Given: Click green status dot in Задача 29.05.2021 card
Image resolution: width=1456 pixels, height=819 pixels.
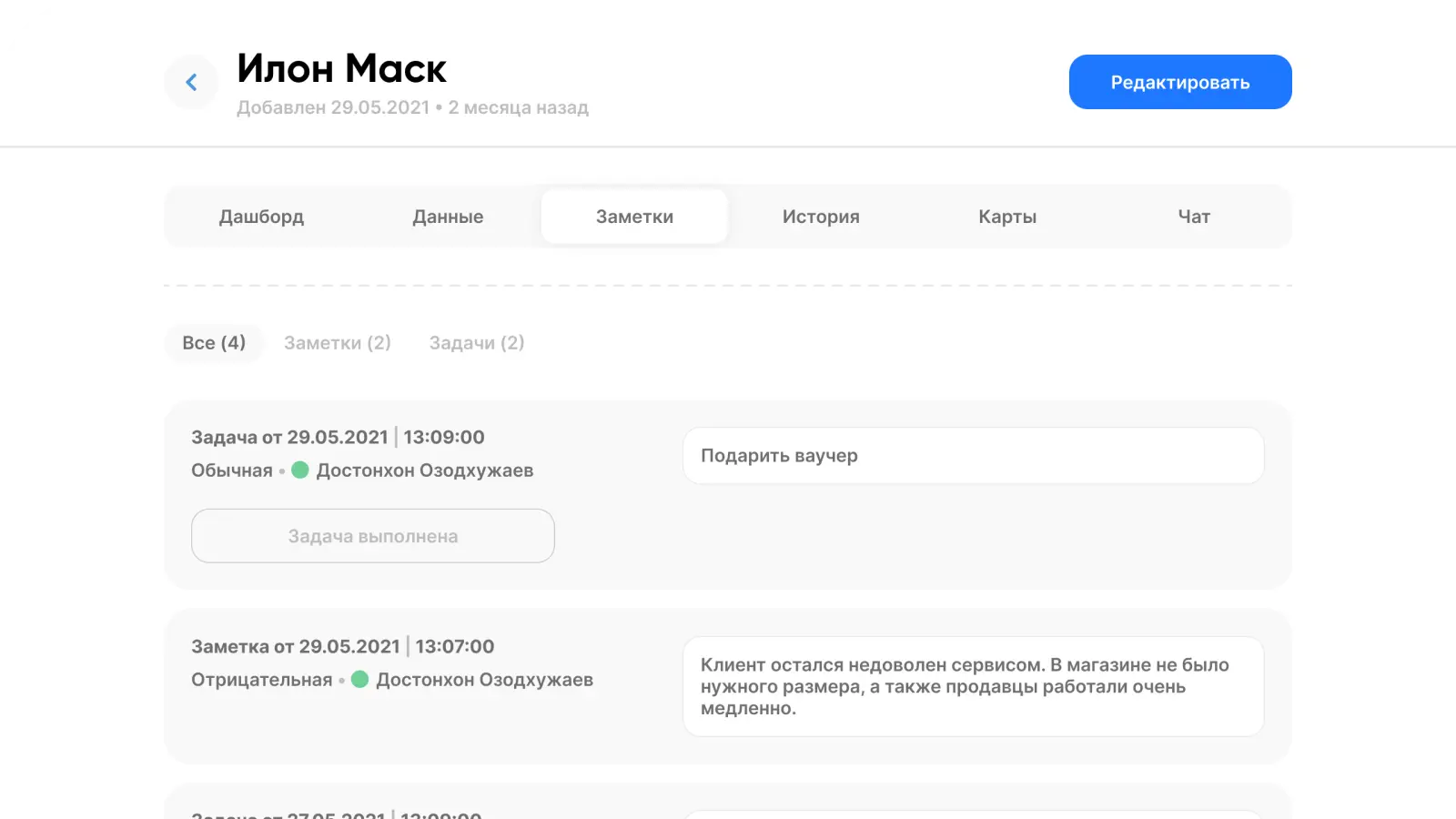Looking at the screenshot, I should pyautogui.click(x=300, y=470).
